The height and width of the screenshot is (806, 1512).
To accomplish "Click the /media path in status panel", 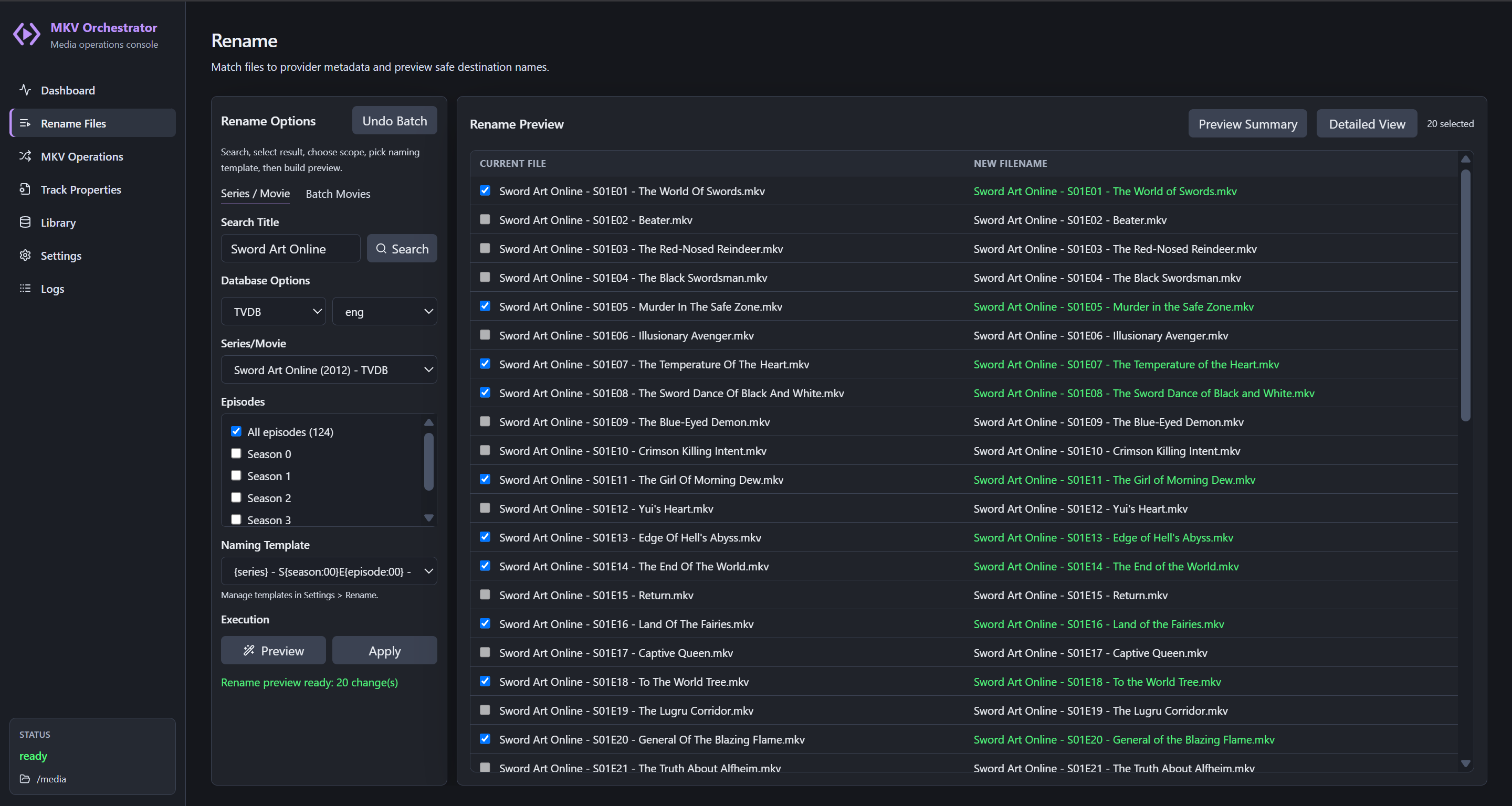I will [51, 779].
